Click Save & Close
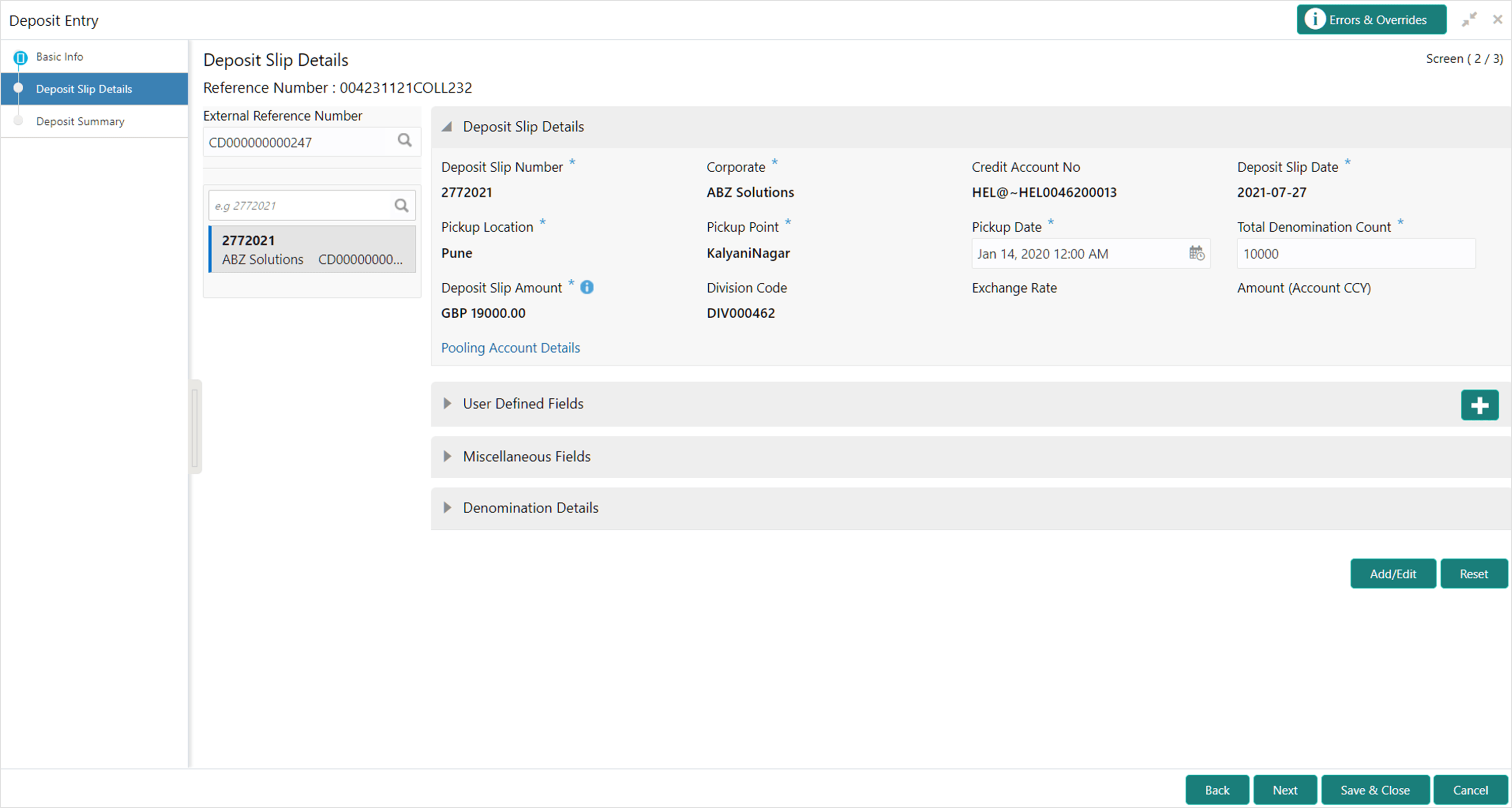The width and height of the screenshot is (1512, 808). coord(1375,790)
